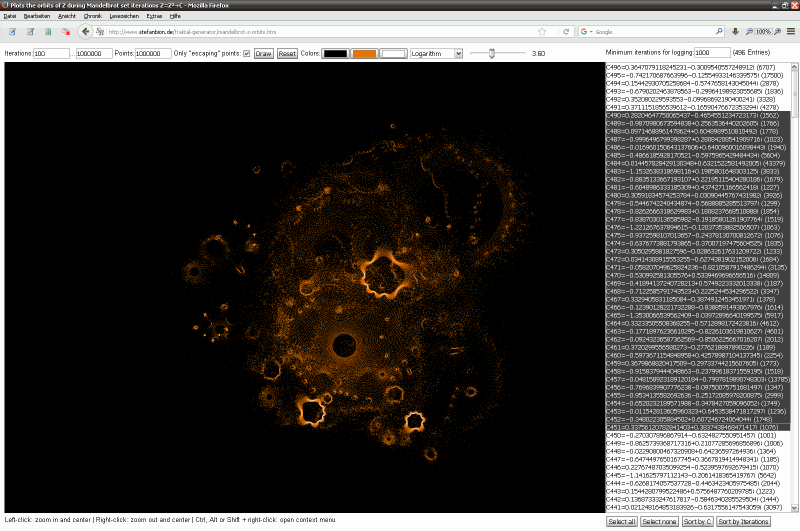The width and height of the screenshot is (800, 531).
Task: Click the Select none button
Action: [x=659, y=522]
